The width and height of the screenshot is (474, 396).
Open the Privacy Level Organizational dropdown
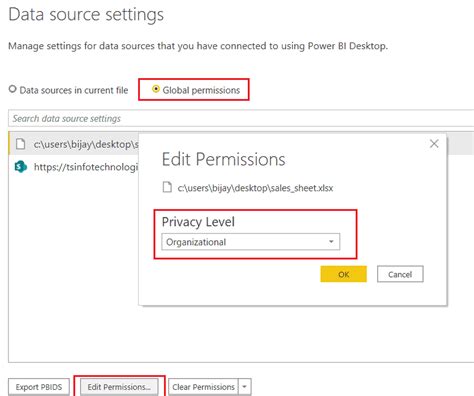251,242
